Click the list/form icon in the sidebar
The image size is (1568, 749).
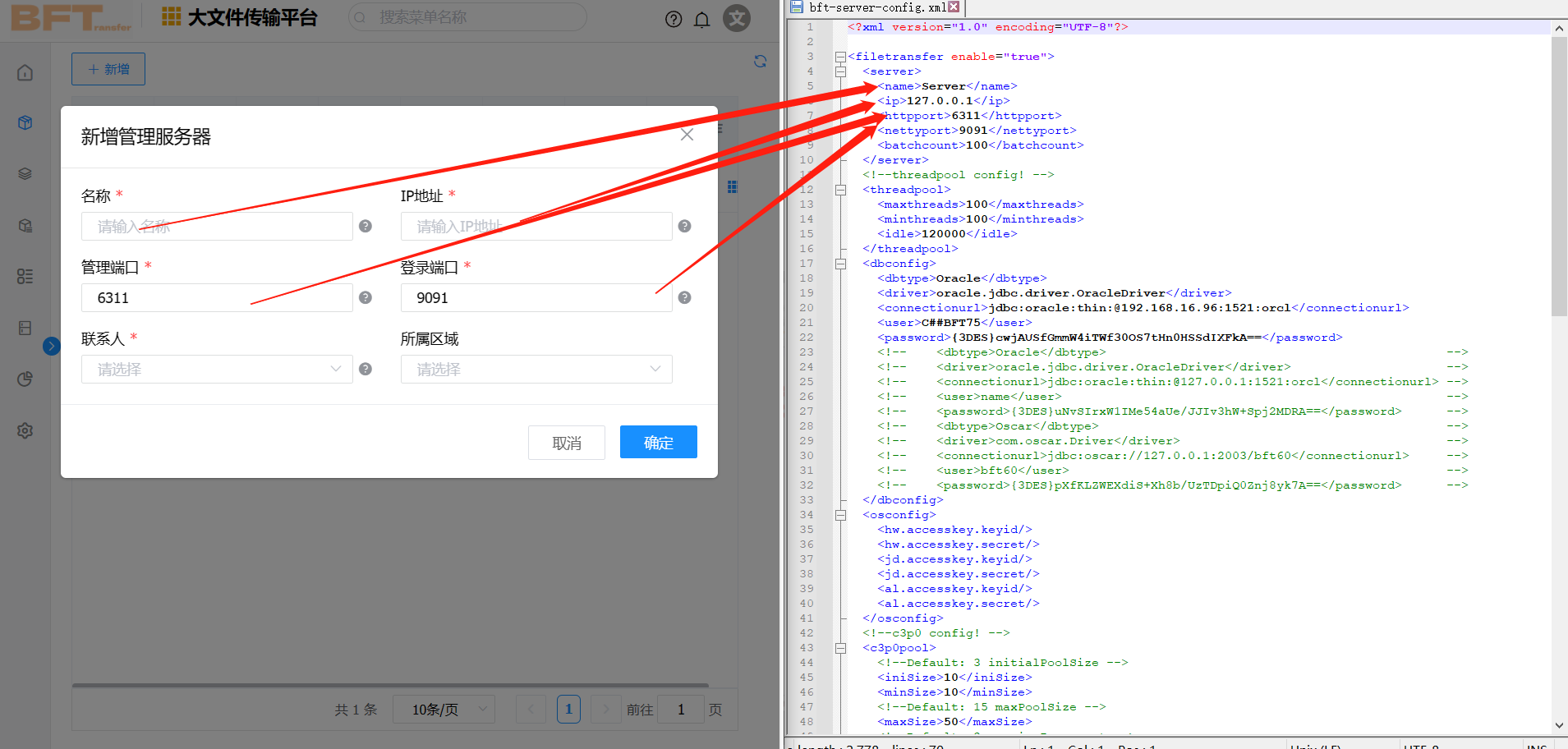click(25, 277)
